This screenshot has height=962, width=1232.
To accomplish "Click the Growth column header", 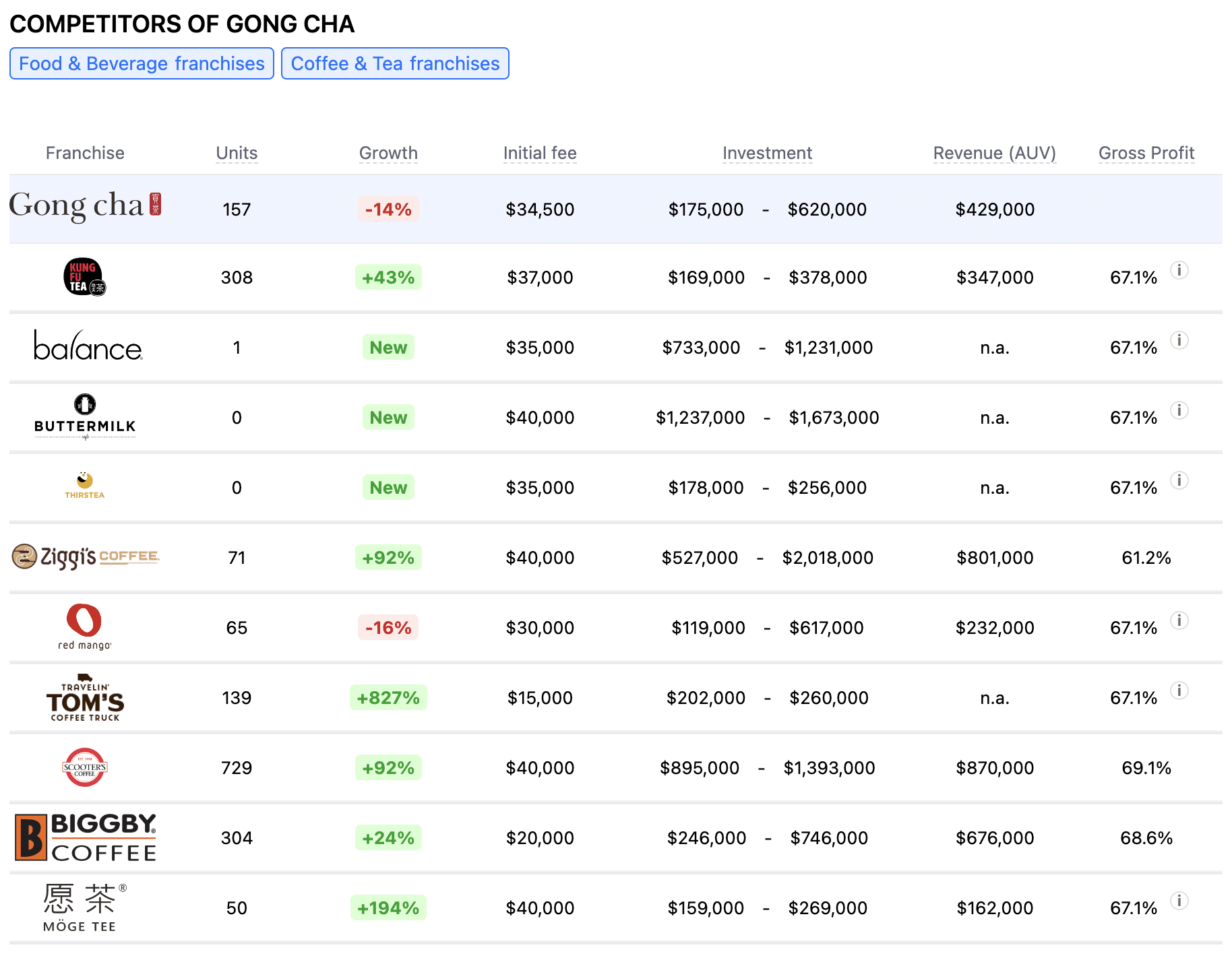I will [388, 153].
